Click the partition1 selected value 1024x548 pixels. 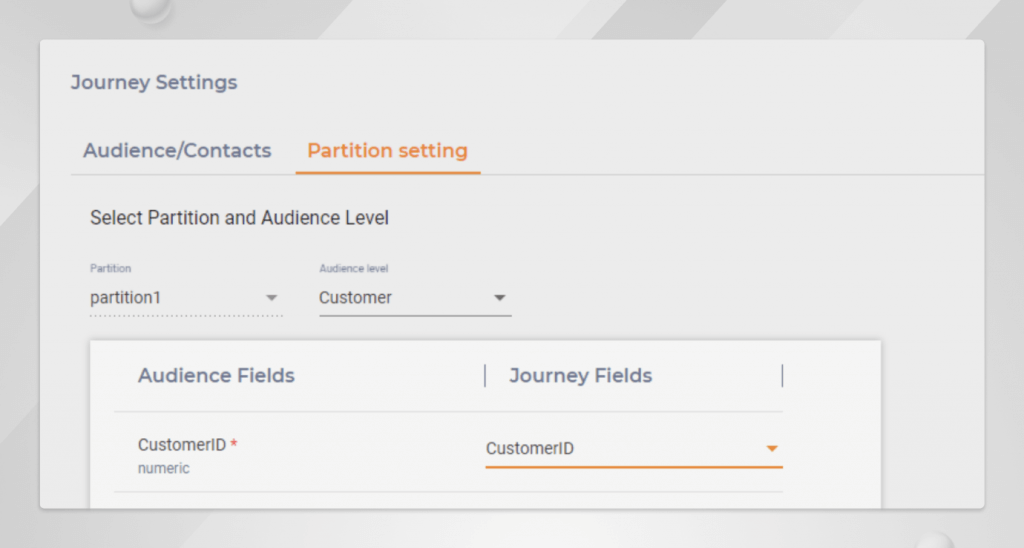[125, 298]
